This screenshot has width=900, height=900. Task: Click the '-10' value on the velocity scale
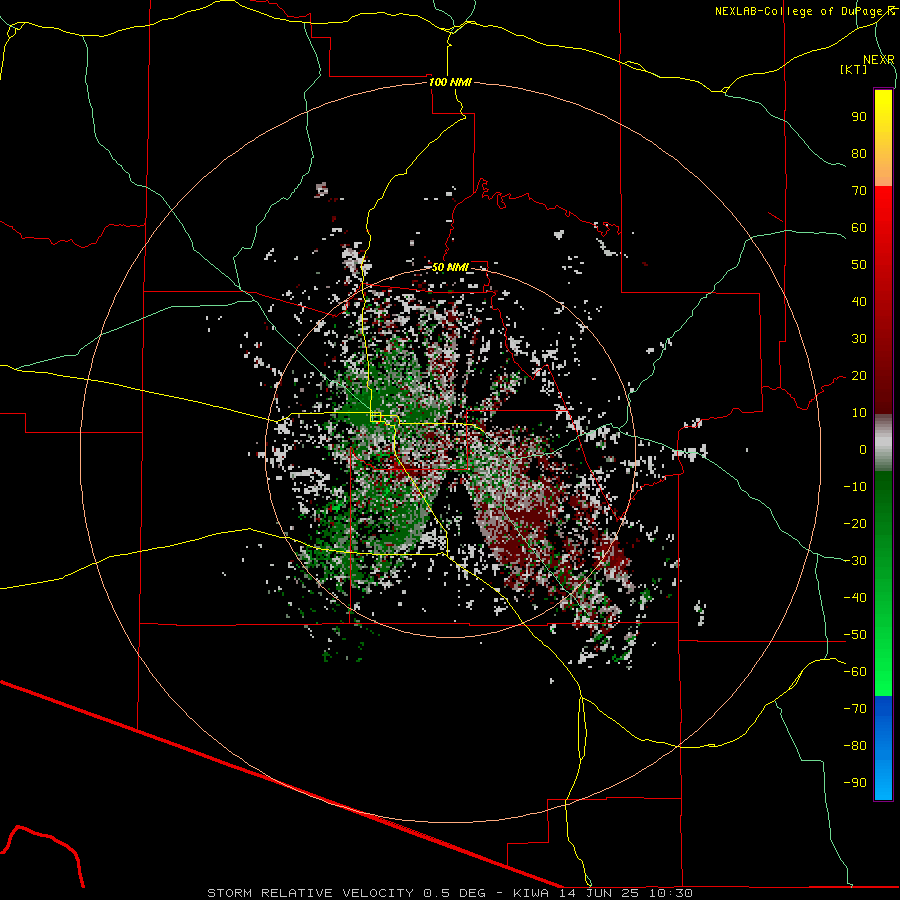855,487
